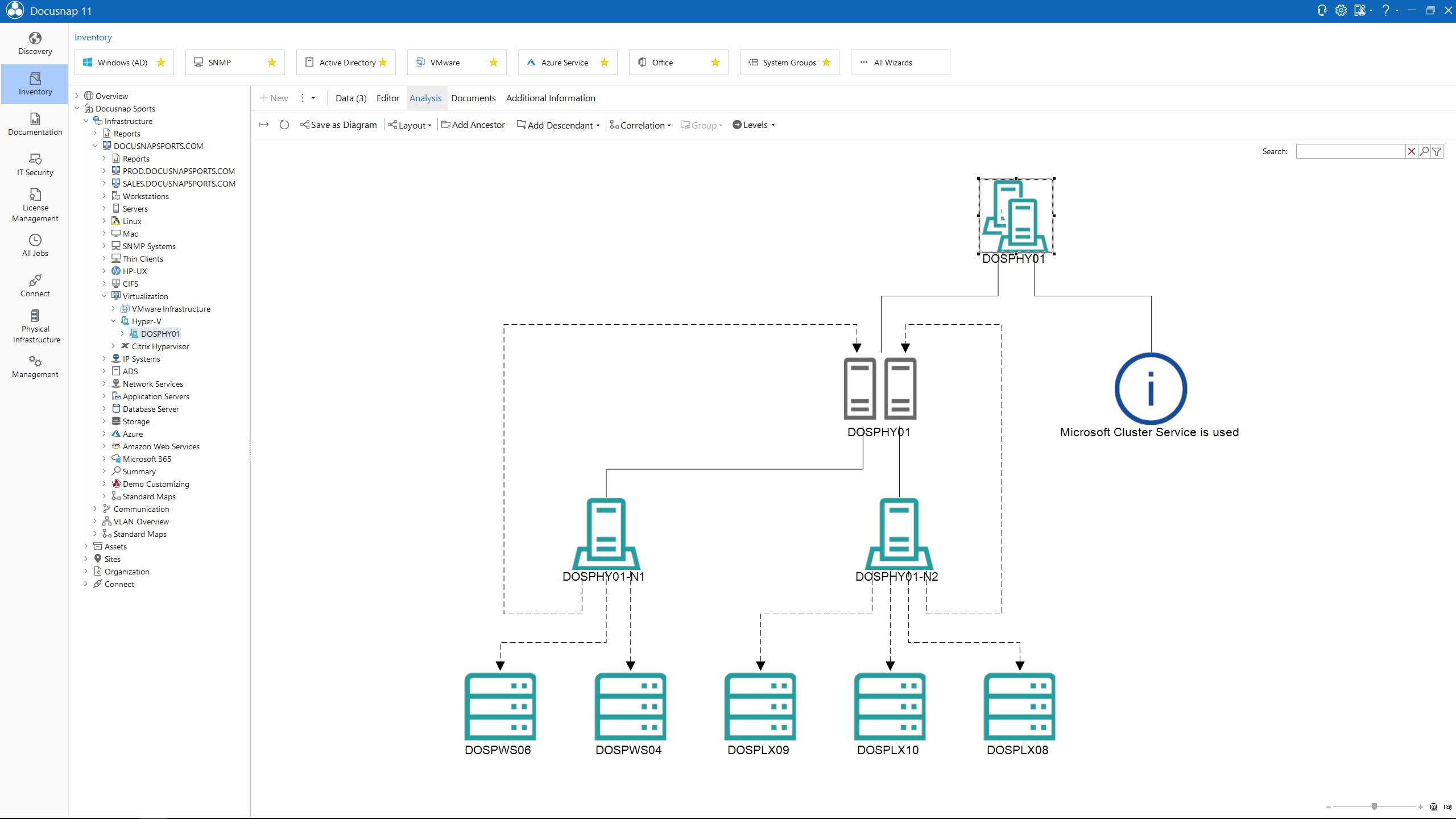The height and width of the screenshot is (819, 1456).
Task: Toggle favorite star on Azure Service wizard
Action: 605,62
